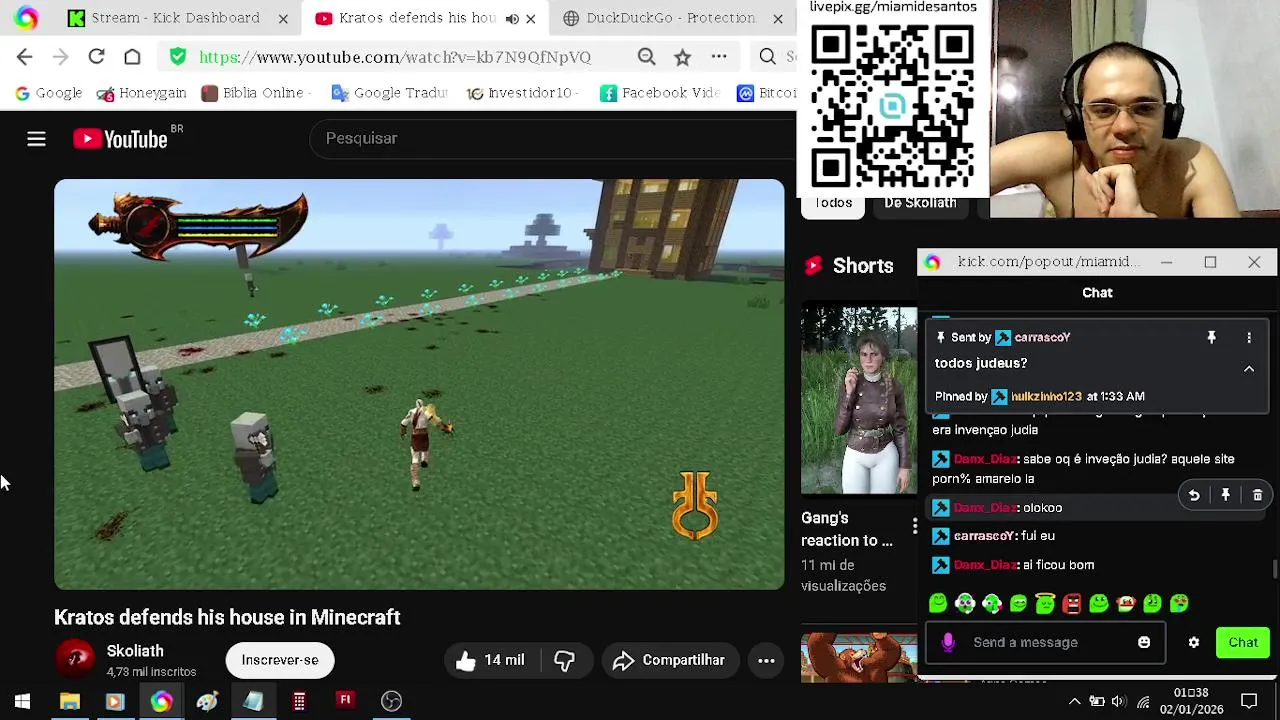Screen dimensions: 1280x720
Task: Close the DuckDuckGo tab
Action: (778, 18)
